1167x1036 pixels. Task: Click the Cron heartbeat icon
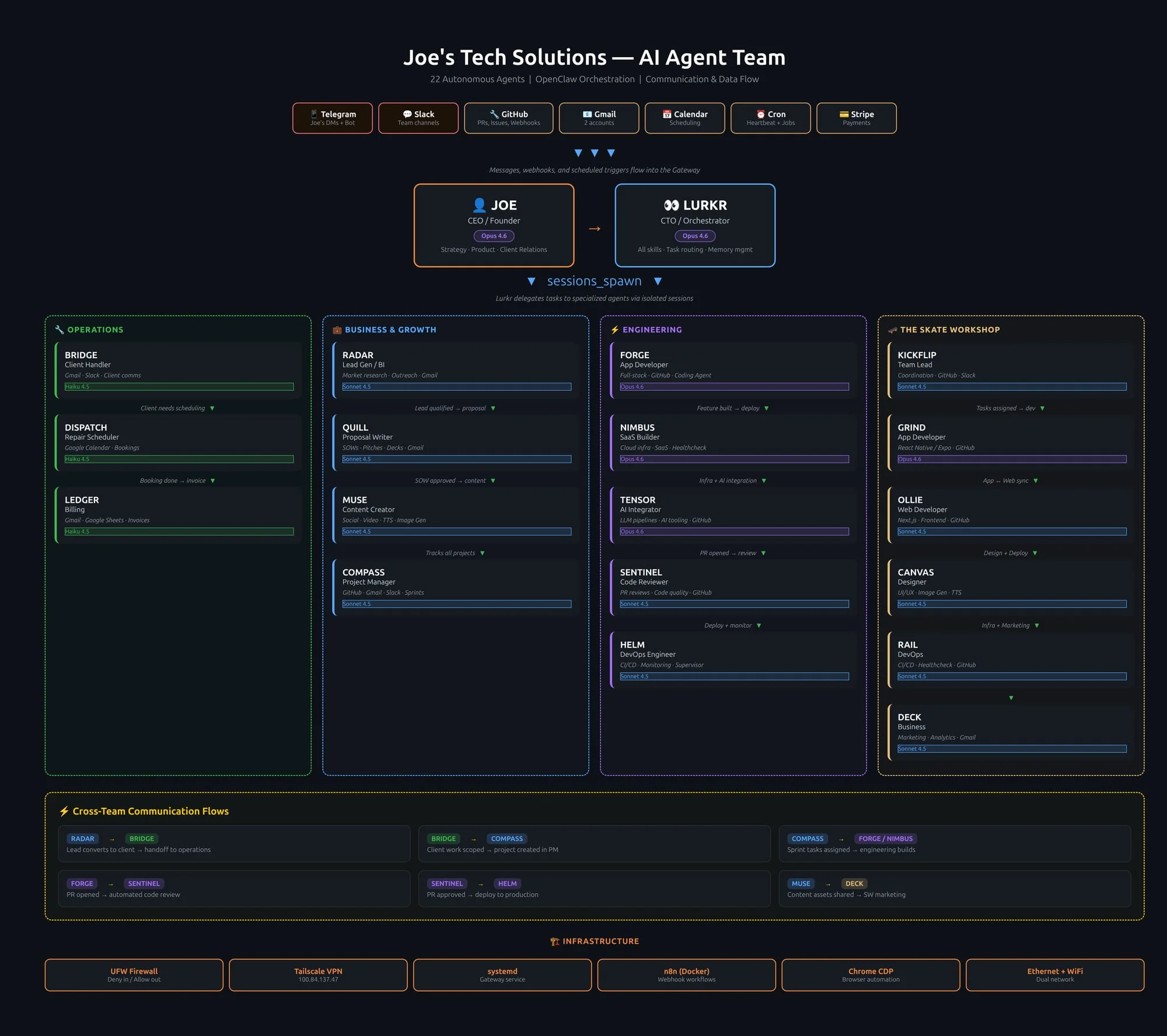point(760,114)
